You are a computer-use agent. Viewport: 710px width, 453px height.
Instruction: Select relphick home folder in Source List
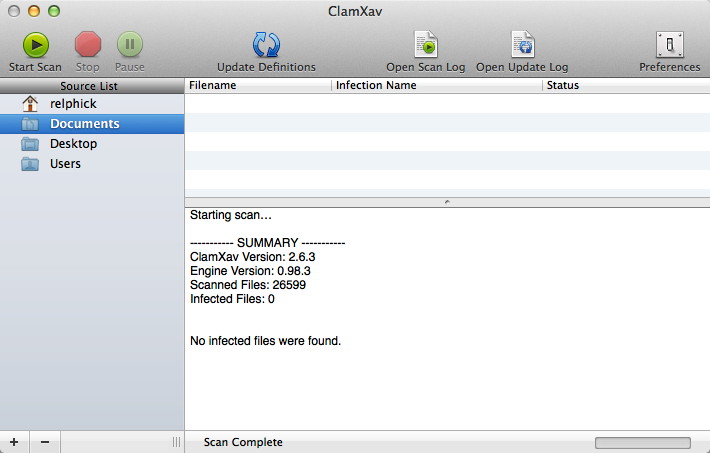point(92,104)
